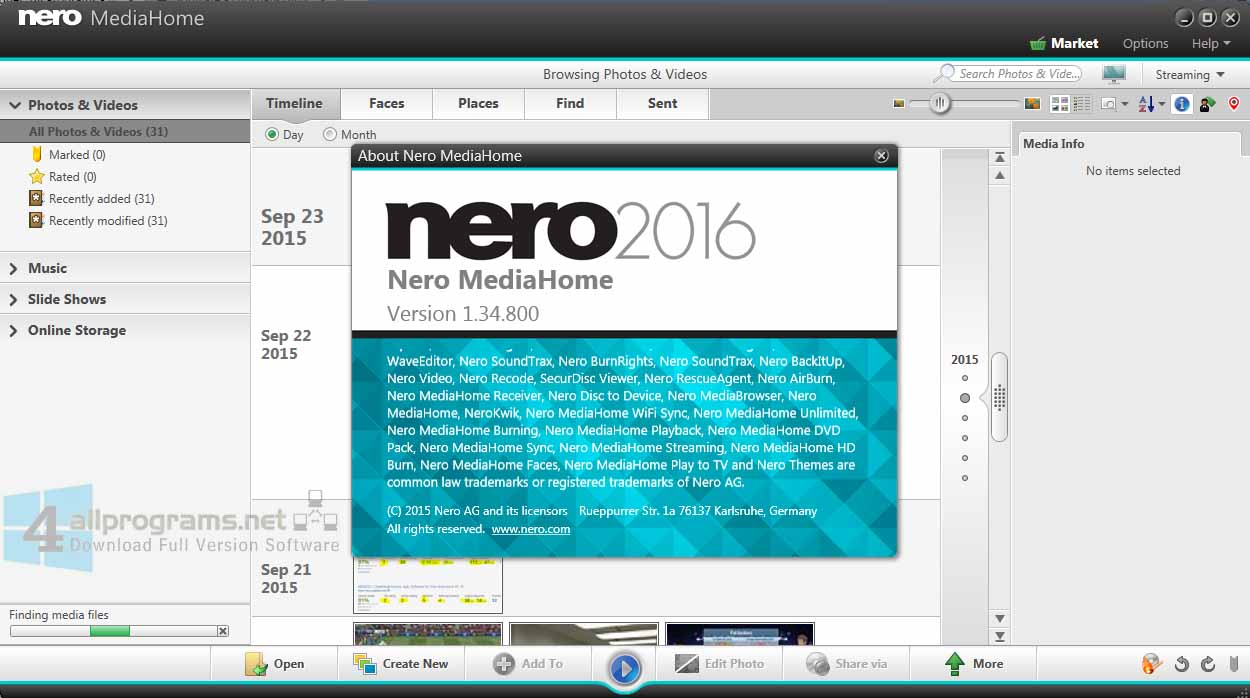1250x698 pixels.
Task: Switch to details list view
Action: click(x=1082, y=104)
